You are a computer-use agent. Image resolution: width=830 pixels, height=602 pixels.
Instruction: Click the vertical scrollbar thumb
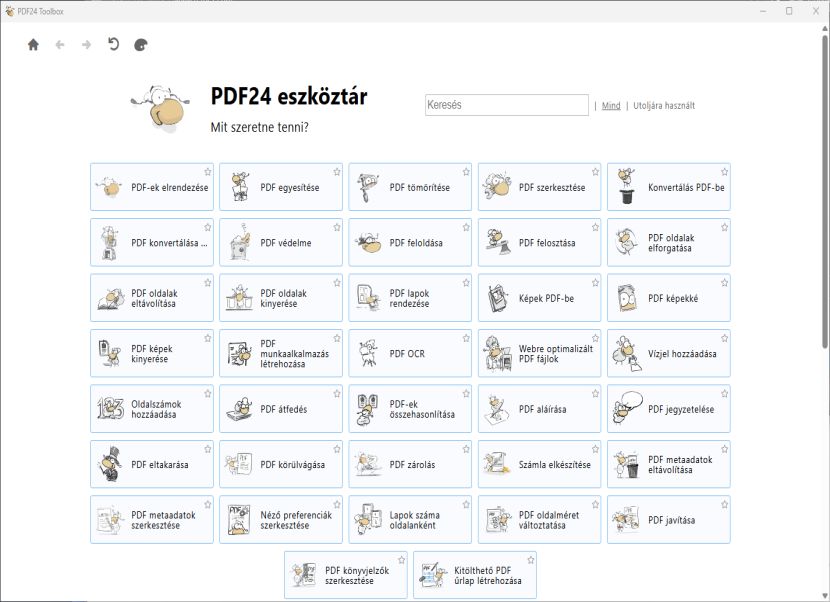tap(825, 191)
